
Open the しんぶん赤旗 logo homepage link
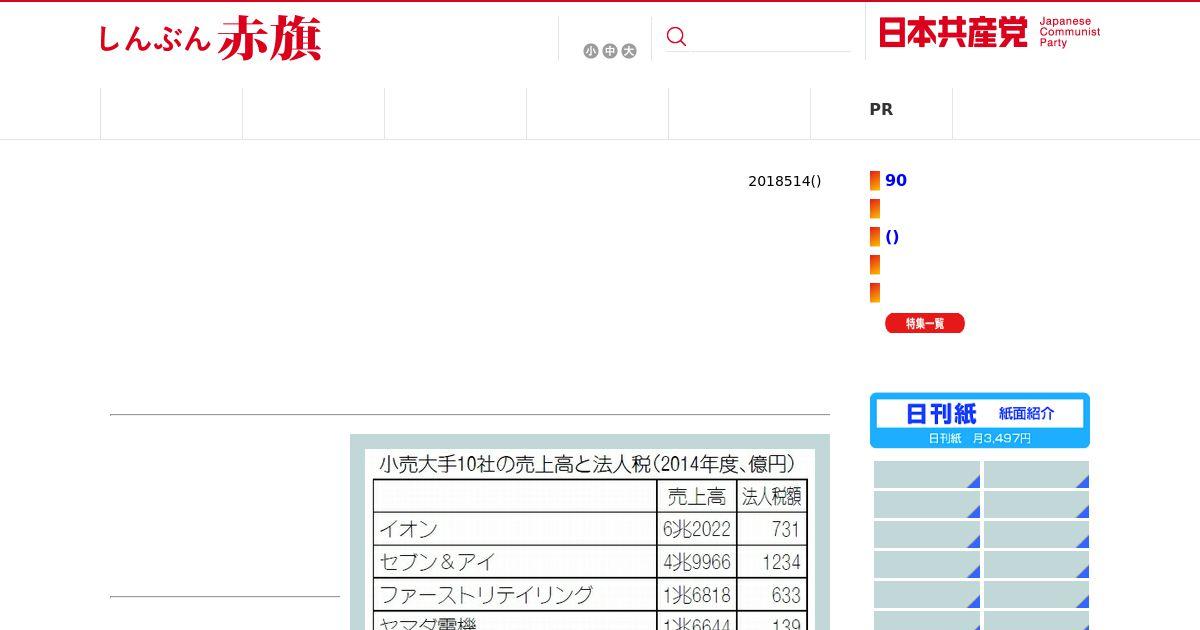click(210, 38)
